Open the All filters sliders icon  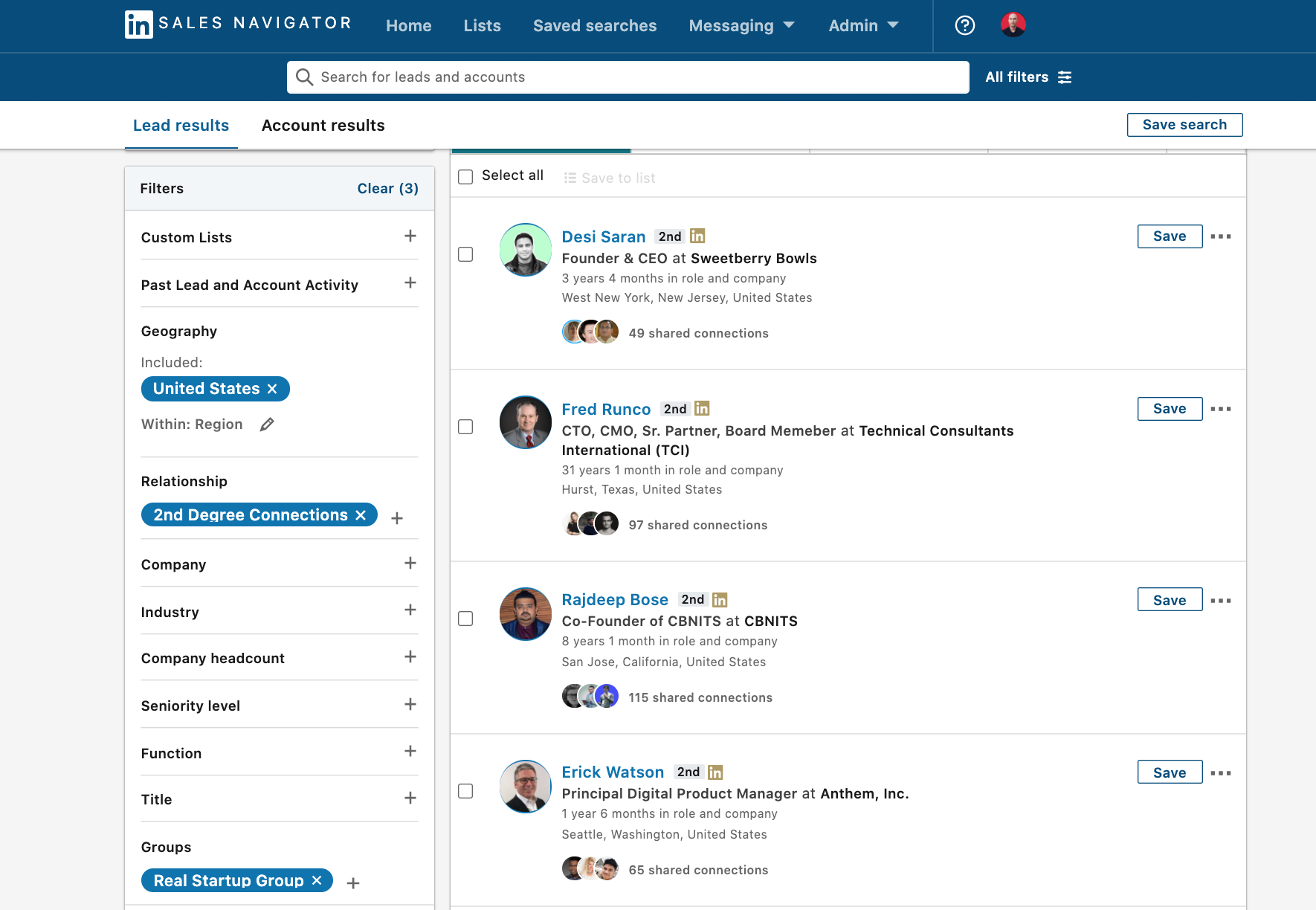[x=1065, y=77]
